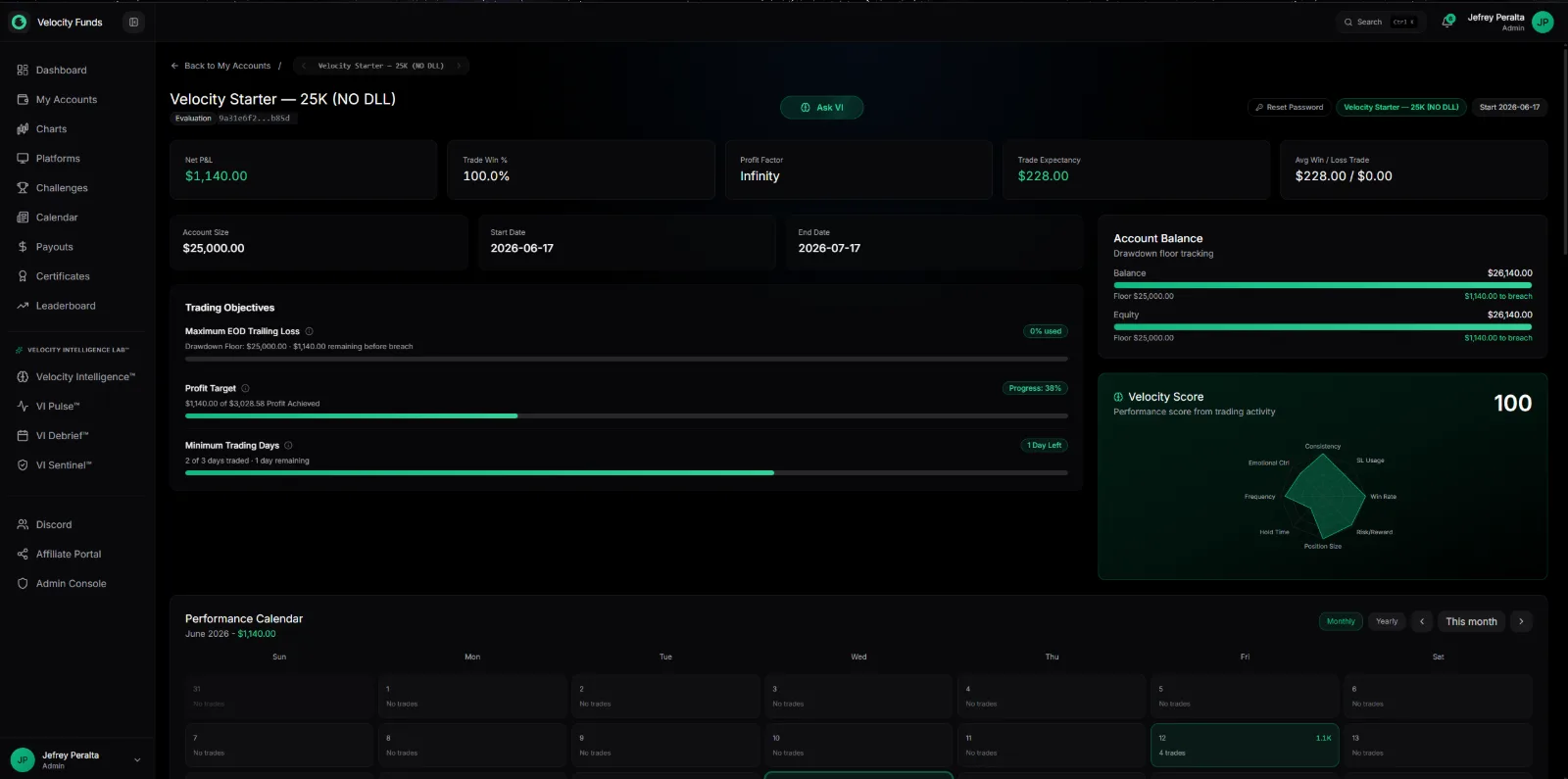Click the Minimum Trading Days progress bar
The width and height of the screenshot is (1568, 779).
coord(626,473)
